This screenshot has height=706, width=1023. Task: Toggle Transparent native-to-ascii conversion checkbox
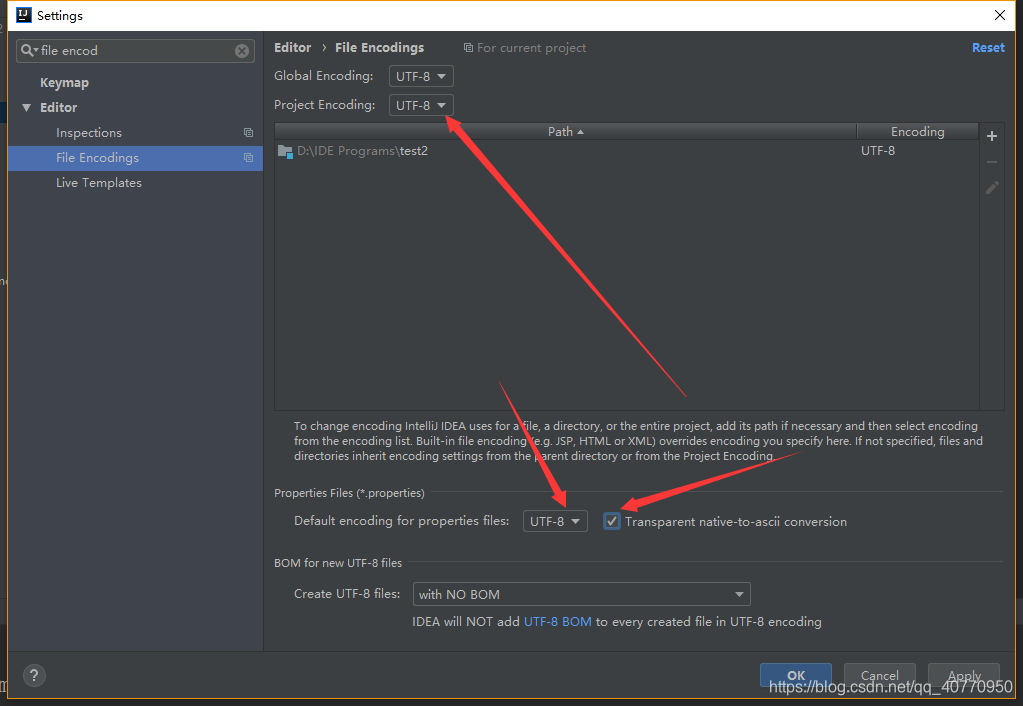[x=611, y=521]
